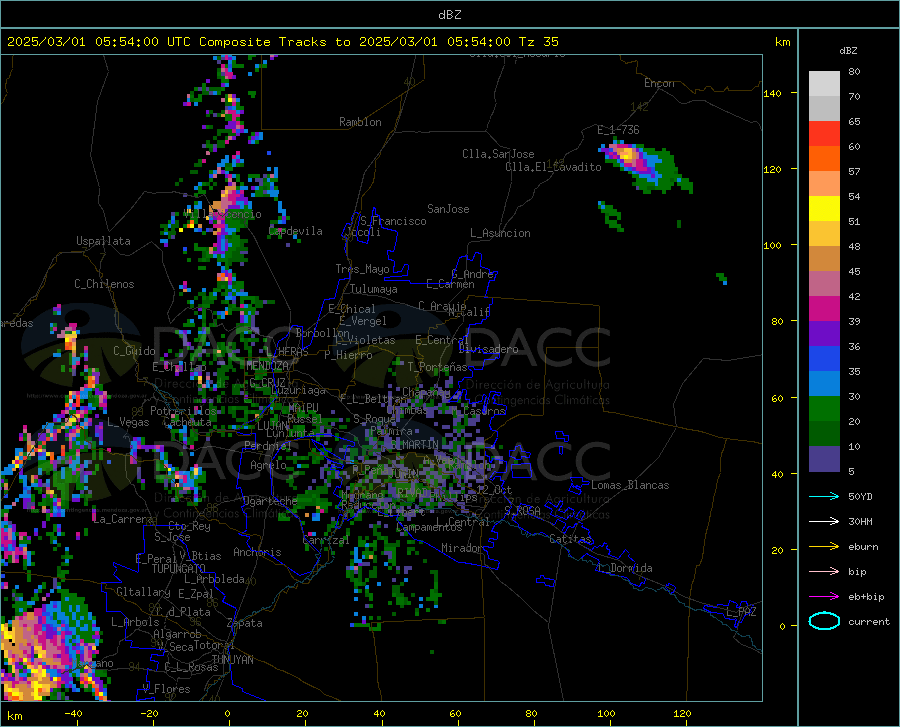
Task: Click the Zapata map label
Action: pyautogui.click(x=245, y=623)
